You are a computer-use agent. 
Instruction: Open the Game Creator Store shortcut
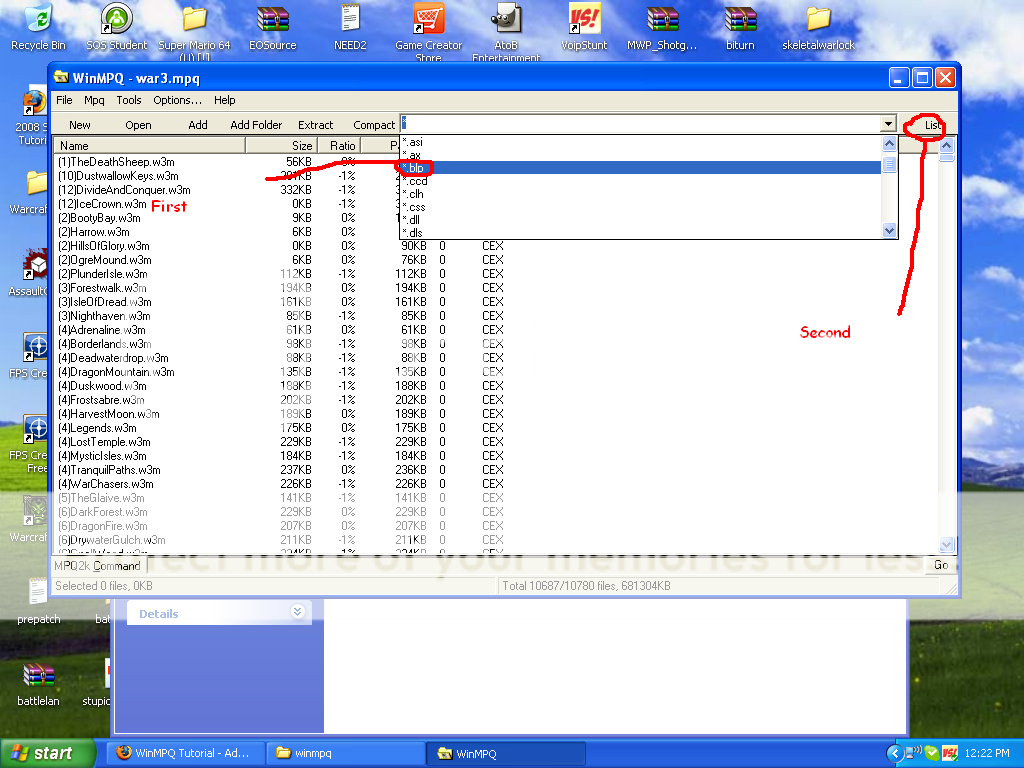coord(428,20)
